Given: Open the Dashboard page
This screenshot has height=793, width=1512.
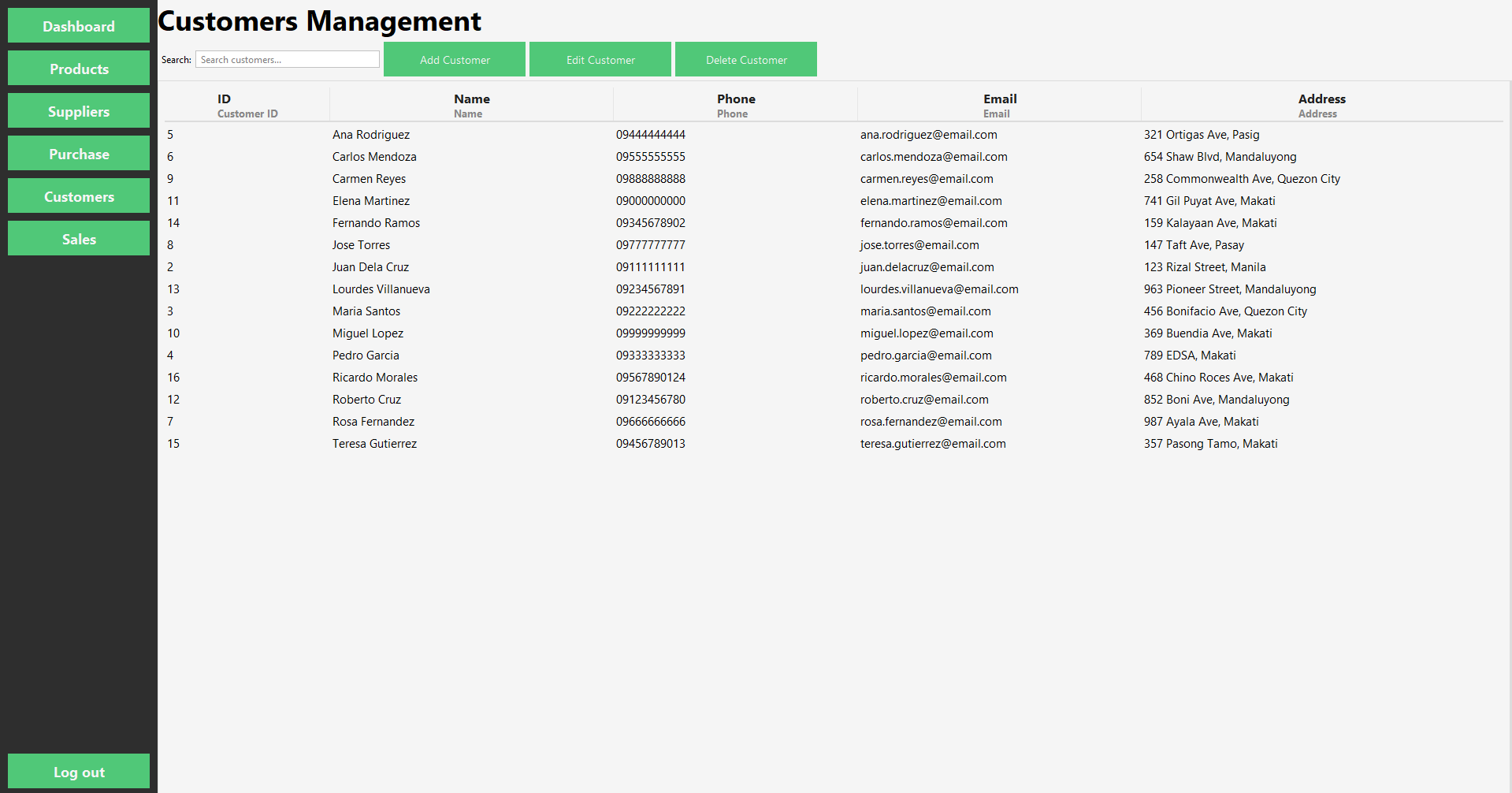Looking at the screenshot, I should pyautogui.click(x=78, y=25).
